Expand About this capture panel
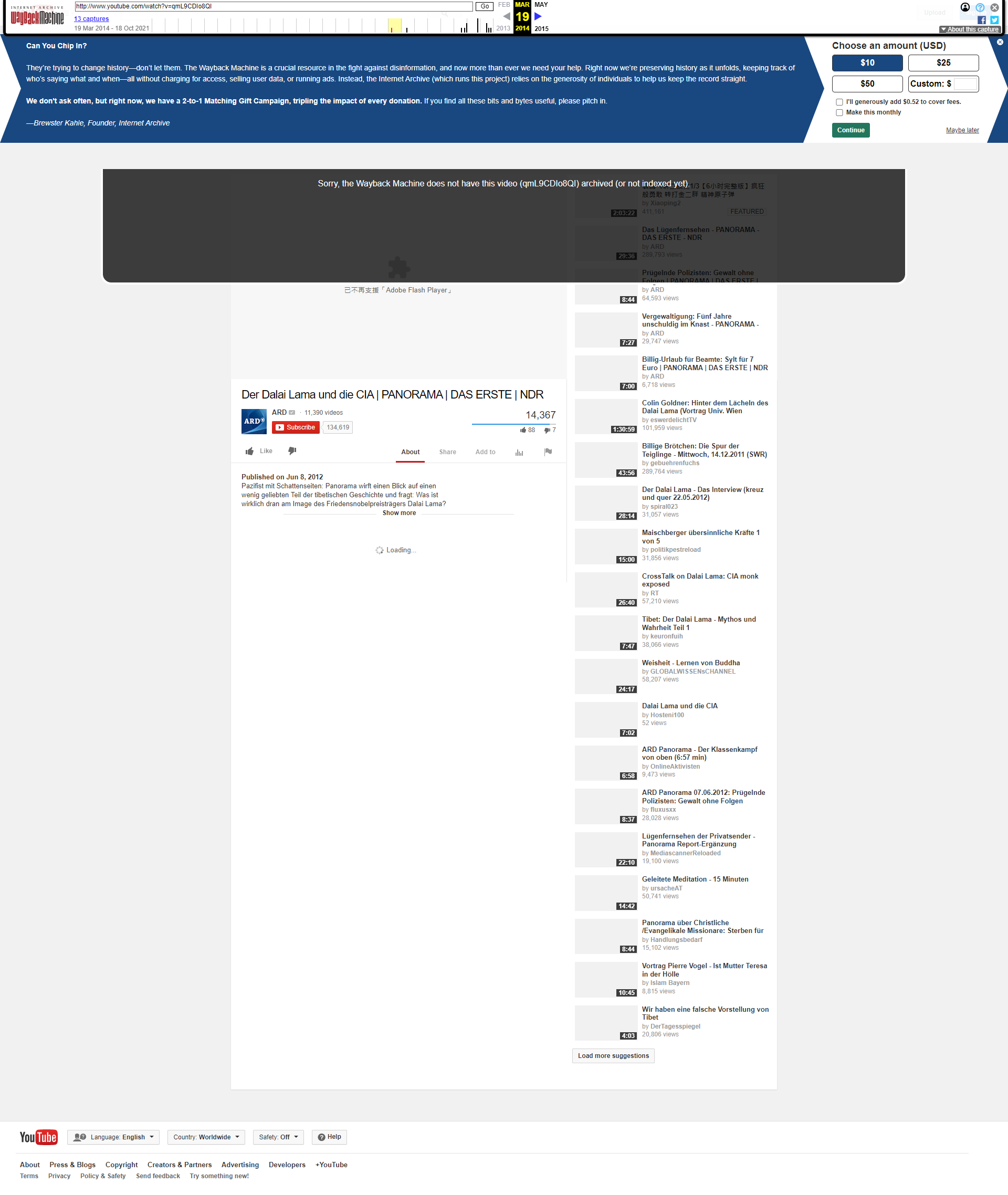This screenshot has height=1195, width=1008. 969,30
